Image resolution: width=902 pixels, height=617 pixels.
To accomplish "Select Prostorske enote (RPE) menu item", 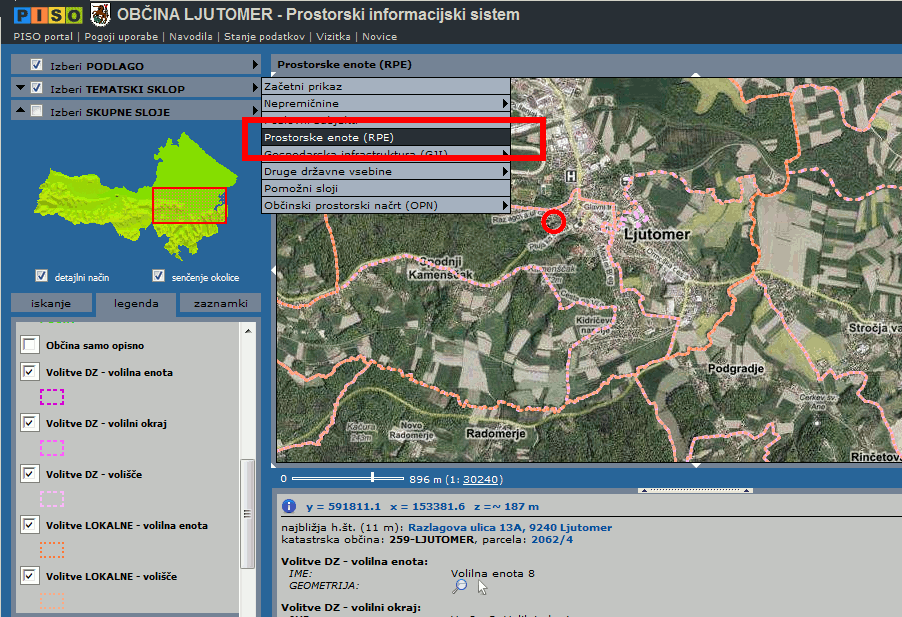I will [386, 137].
